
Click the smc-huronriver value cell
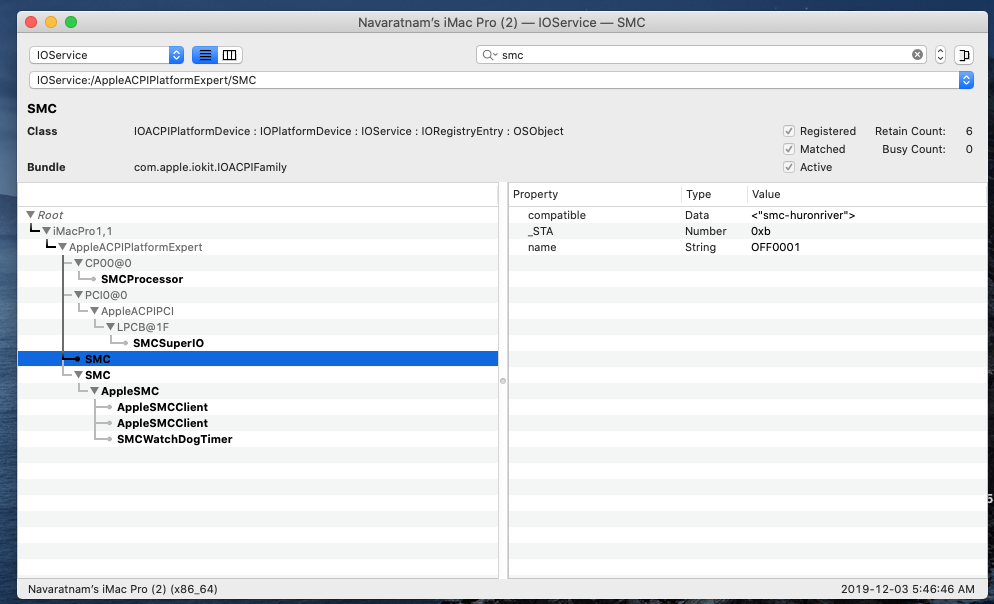click(803, 215)
